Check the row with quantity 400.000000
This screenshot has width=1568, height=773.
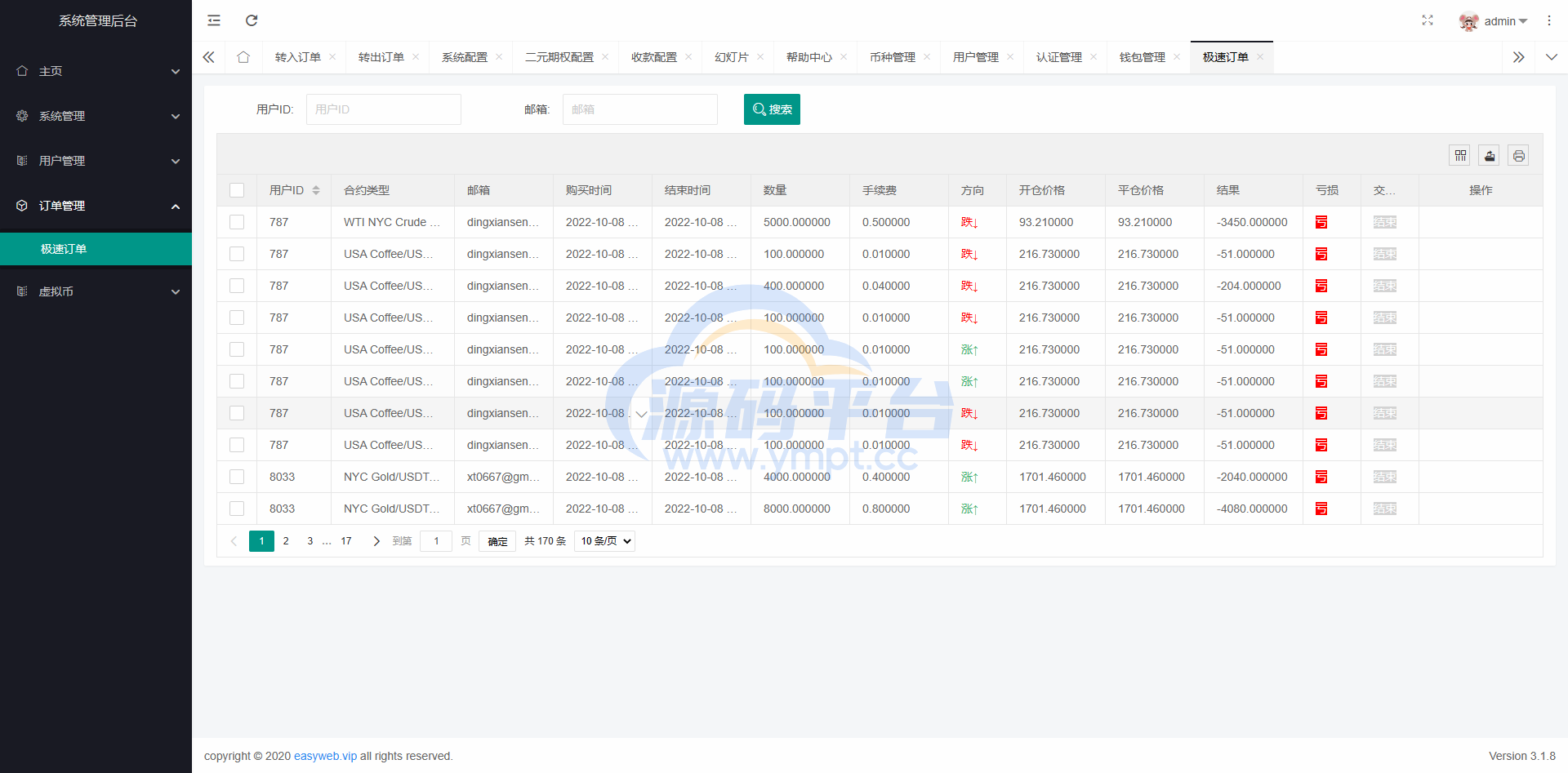(x=237, y=286)
